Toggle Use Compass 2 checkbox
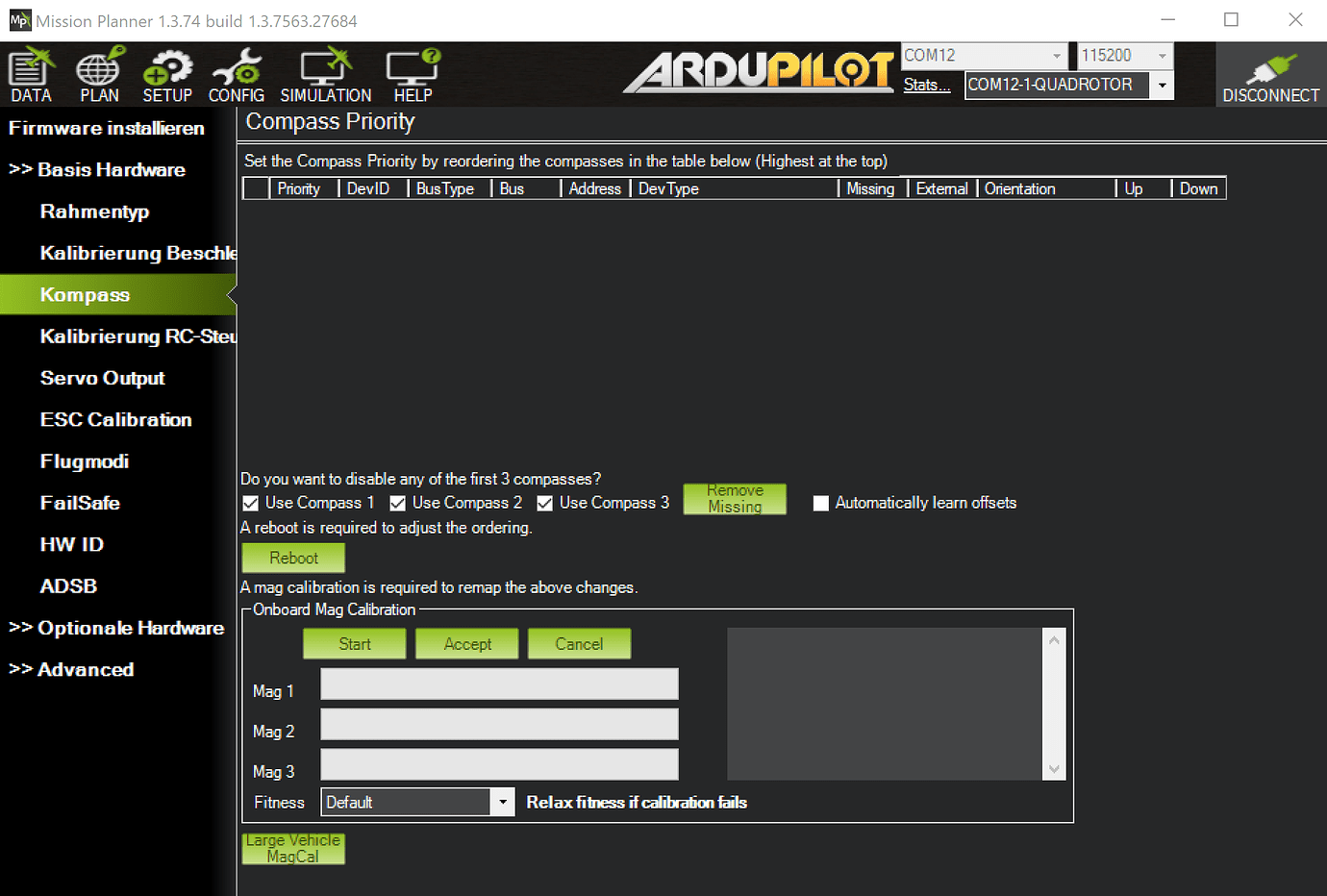Image resolution: width=1327 pixels, height=896 pixels. click(x=397, y=503)
